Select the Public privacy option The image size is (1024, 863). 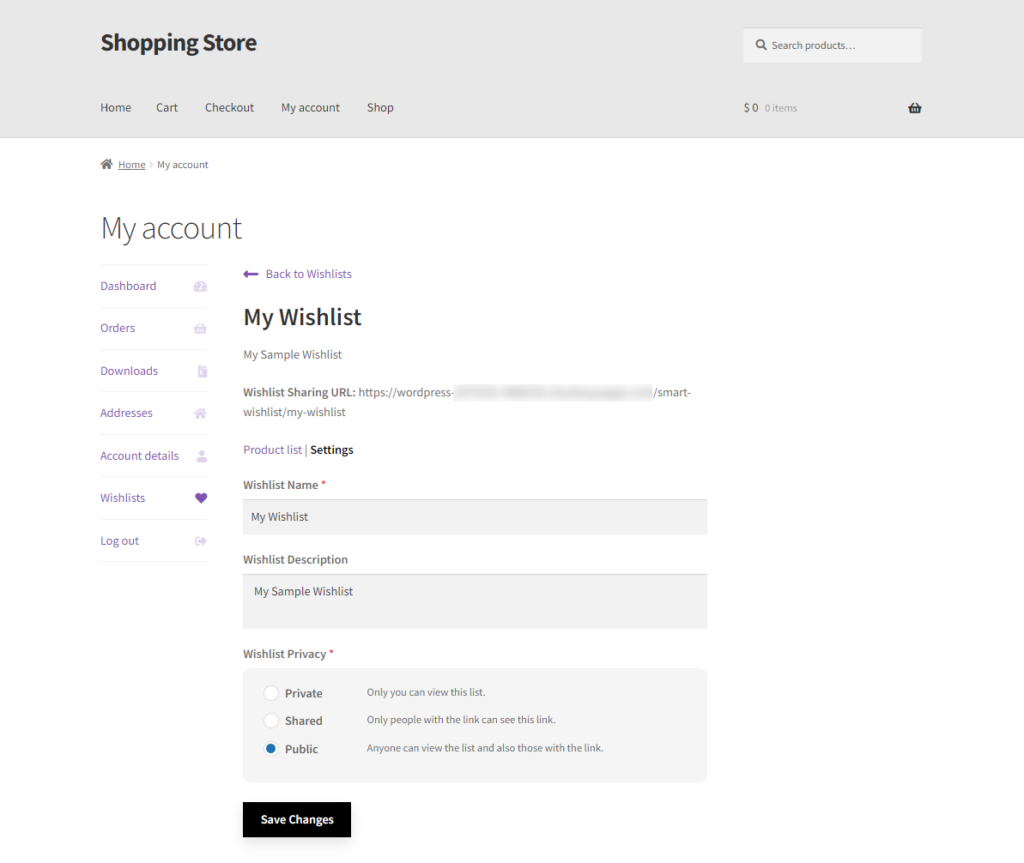tap(271, 749)
